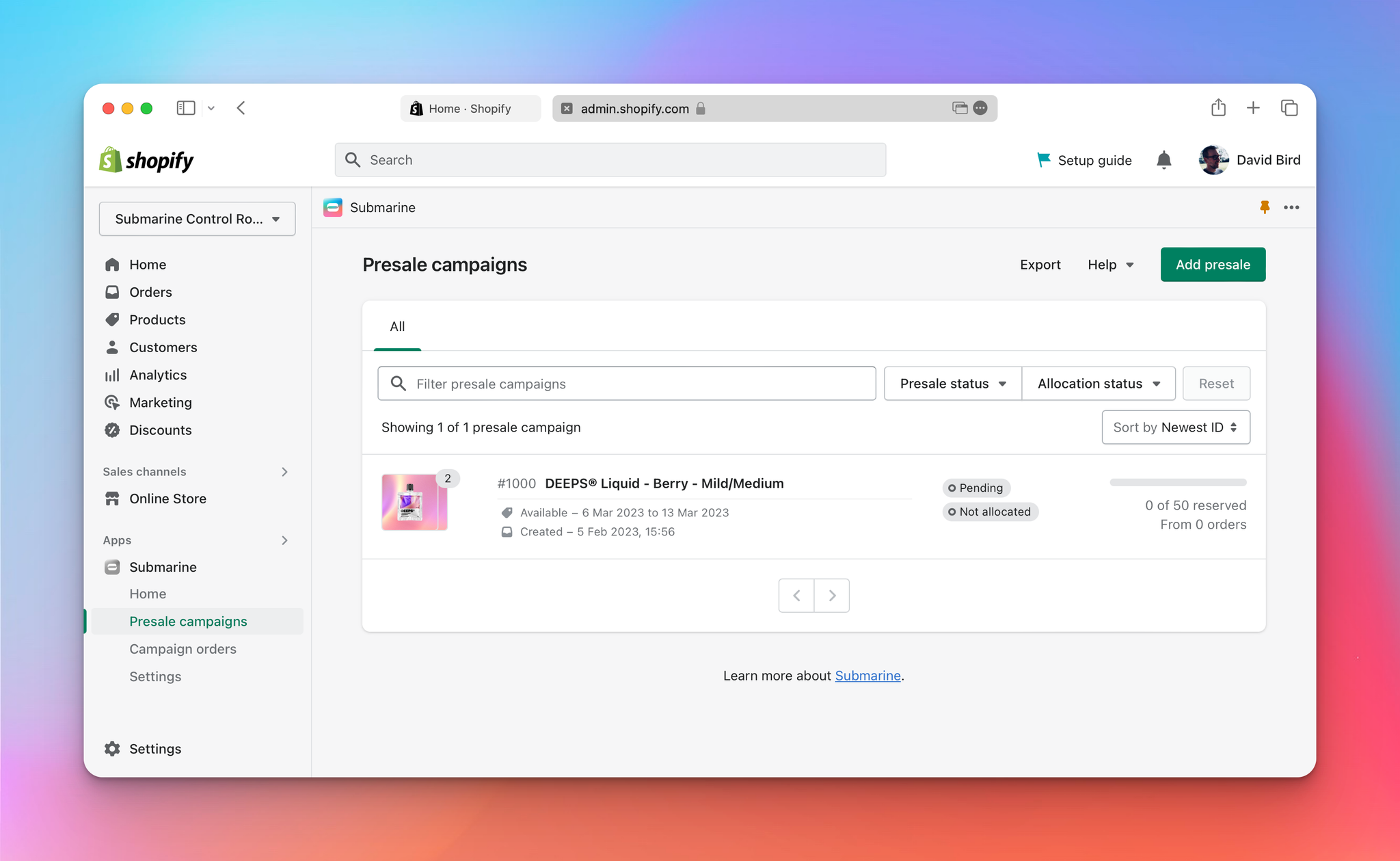Open Analytics from the sidebar
Screen dimensions: 1400x861
click(x=157, y=375)
